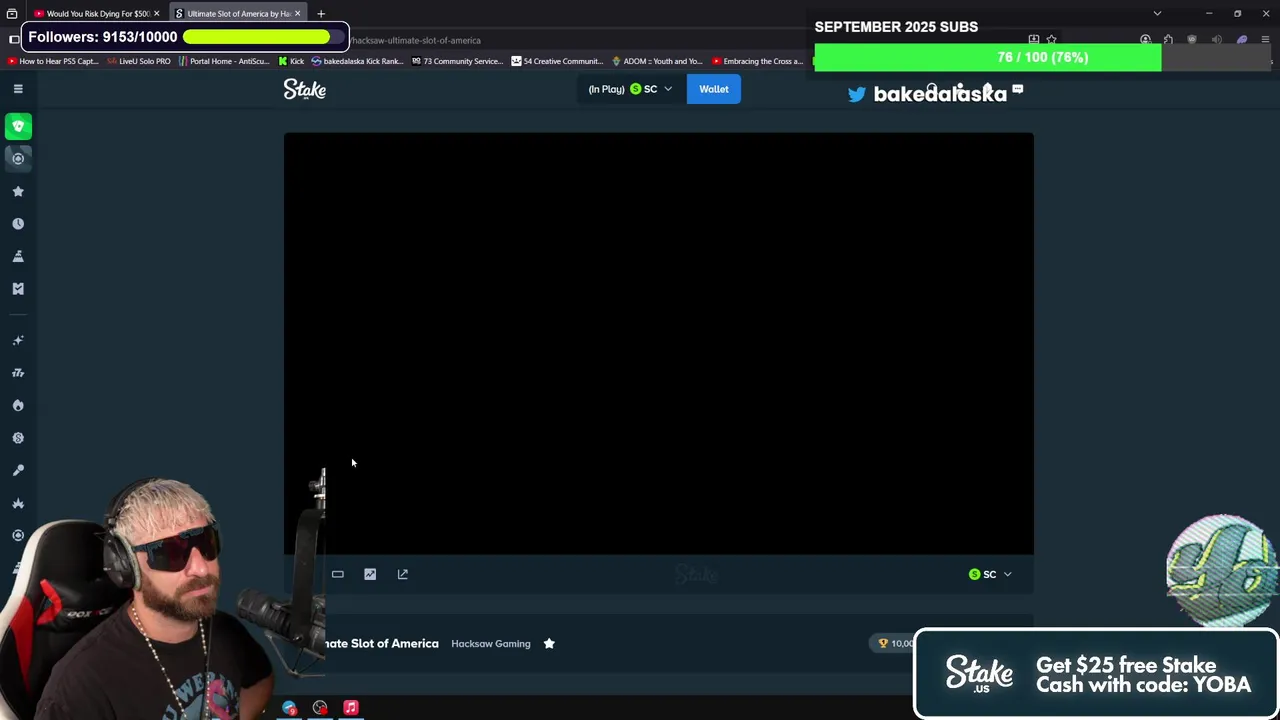Open the crown-shaped sidebar icon
The height and width of the screenshot is (720, 1280).
pos(18,503)
